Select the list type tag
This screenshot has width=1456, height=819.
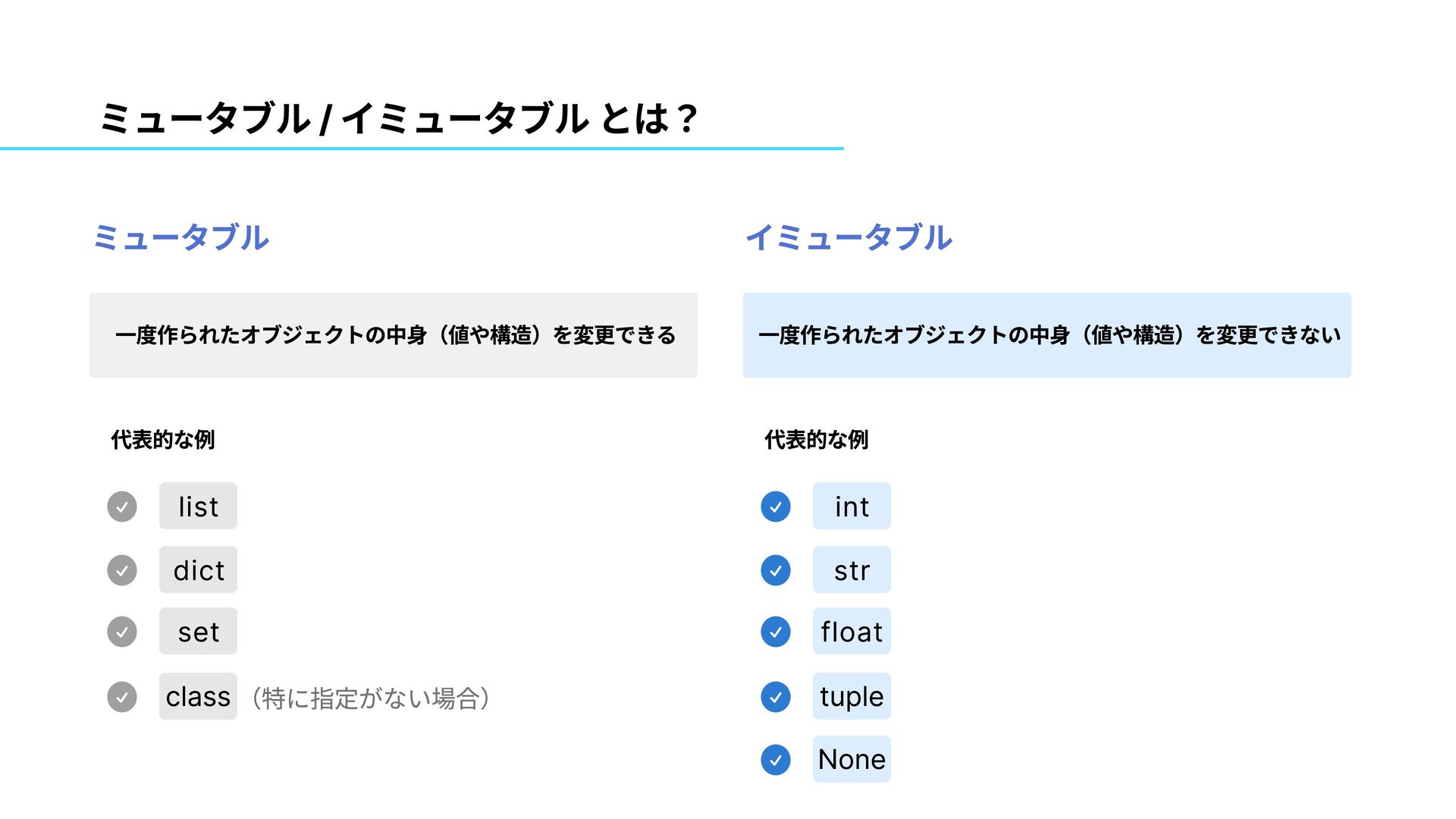coord(198,506)
